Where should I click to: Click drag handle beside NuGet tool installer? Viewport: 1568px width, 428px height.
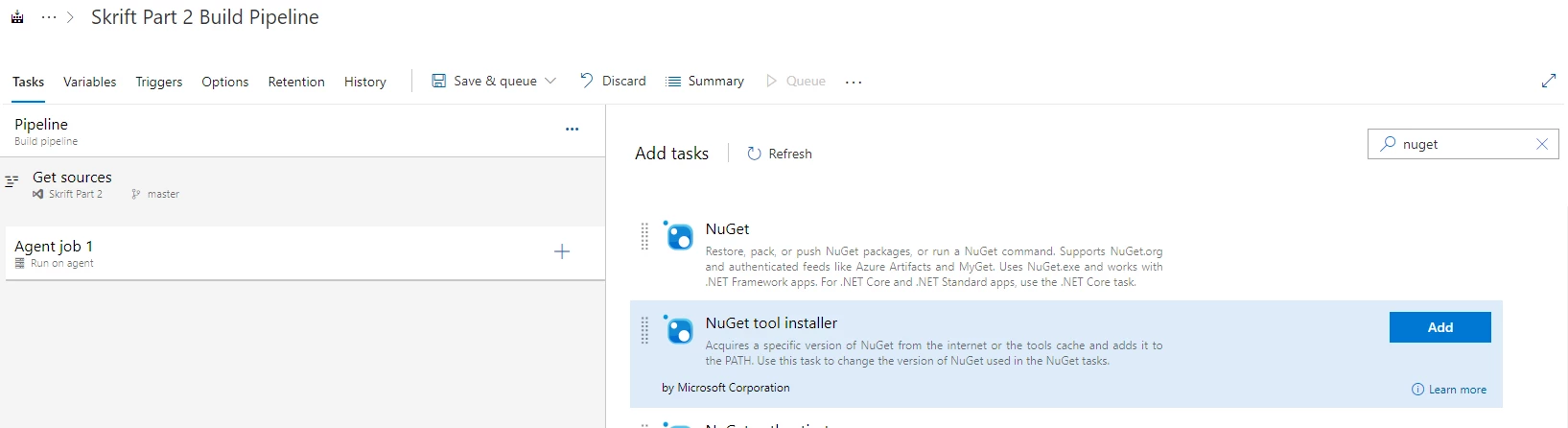644,330
